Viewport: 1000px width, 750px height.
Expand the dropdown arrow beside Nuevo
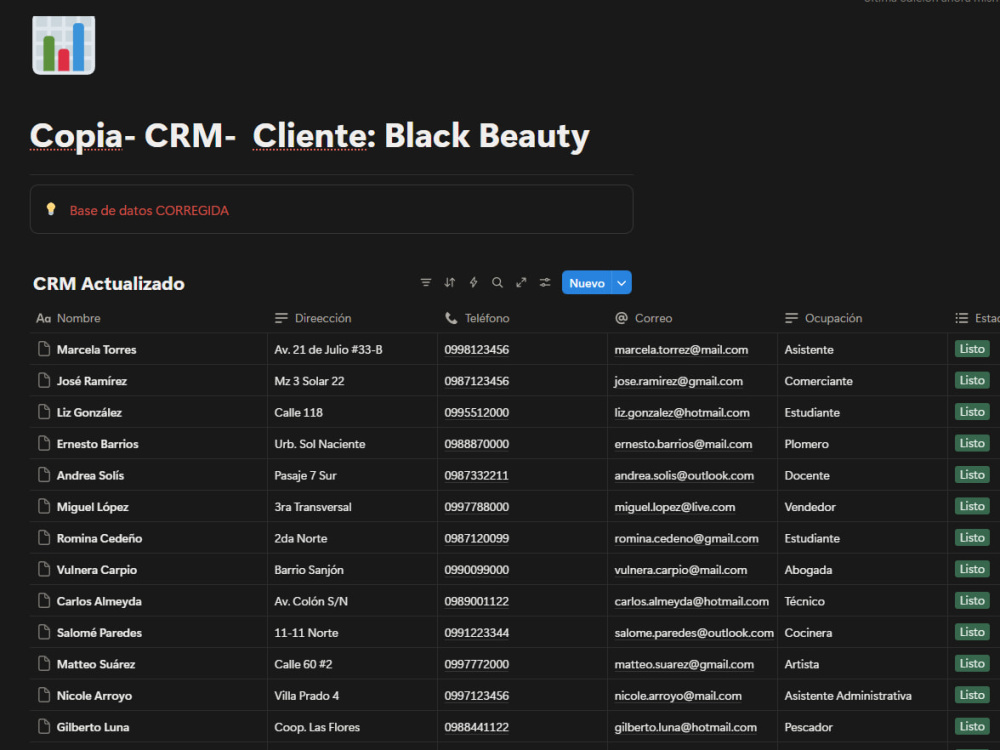(x=622, y=283)
